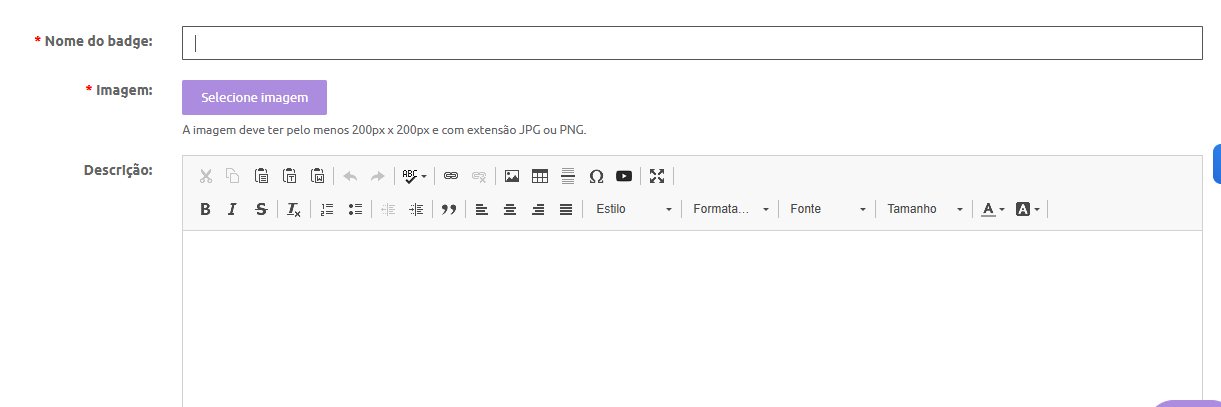The image size is (1221, 407).
Task: Toggle strikethrough formatting
Action: (261, 209)
